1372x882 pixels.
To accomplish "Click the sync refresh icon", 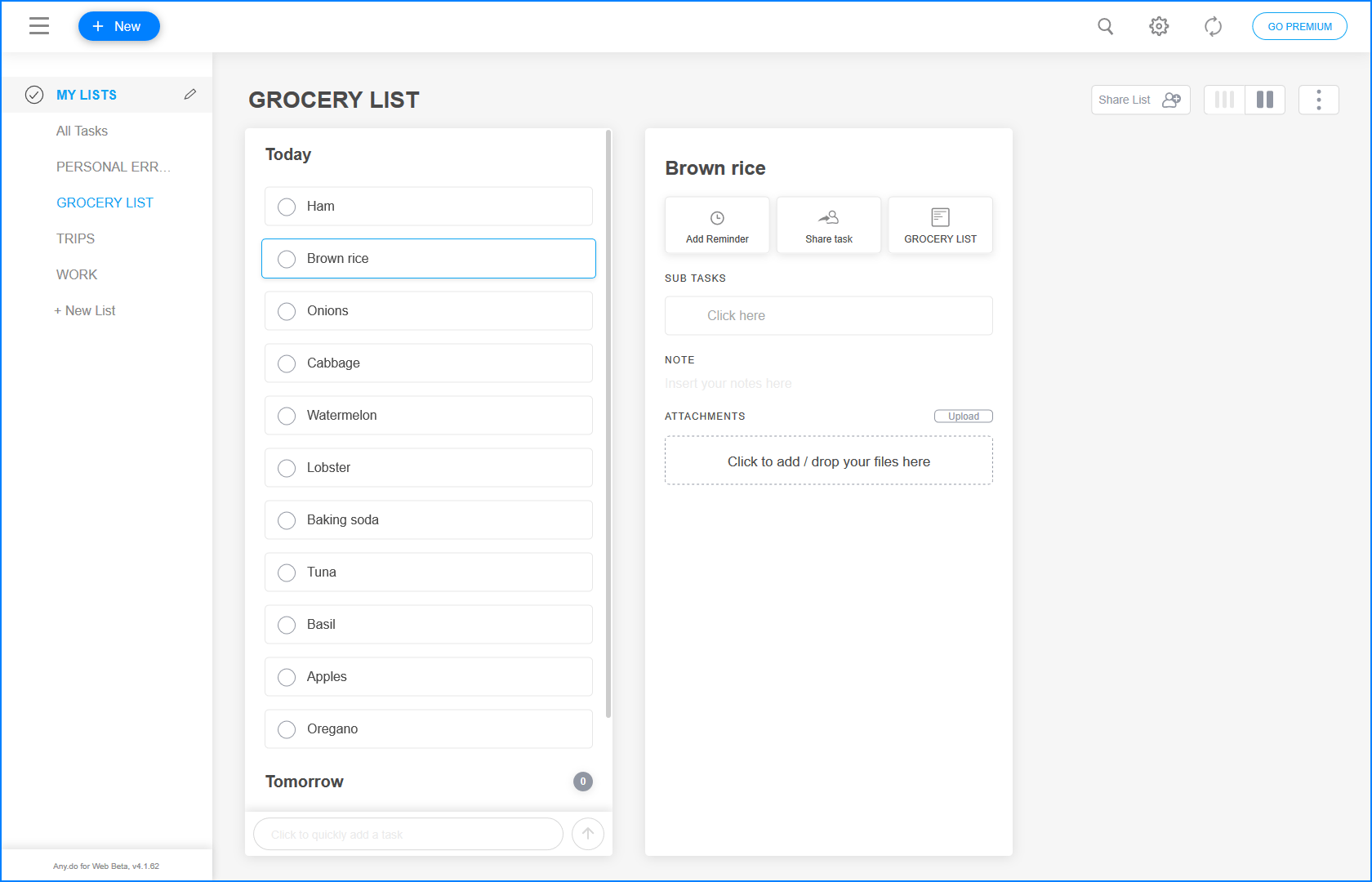I will [x=1213, y=26].
